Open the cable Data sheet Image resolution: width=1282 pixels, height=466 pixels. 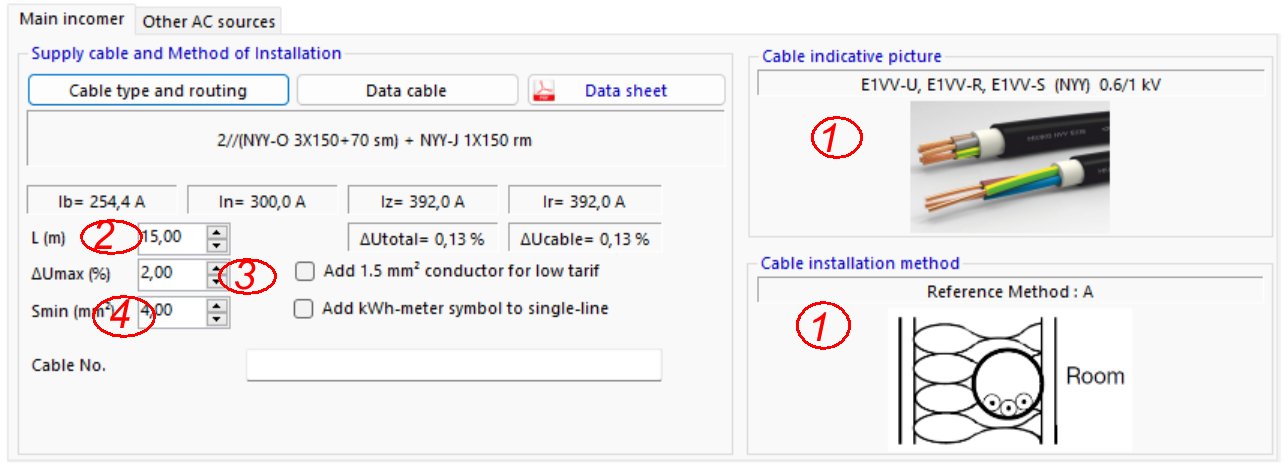coord(626,90)
